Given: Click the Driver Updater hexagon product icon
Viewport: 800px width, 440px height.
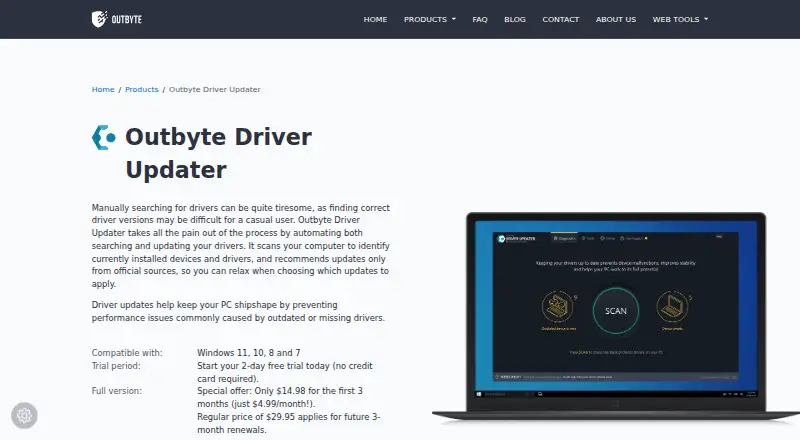Looking at the screenshot, I should 104,137.
